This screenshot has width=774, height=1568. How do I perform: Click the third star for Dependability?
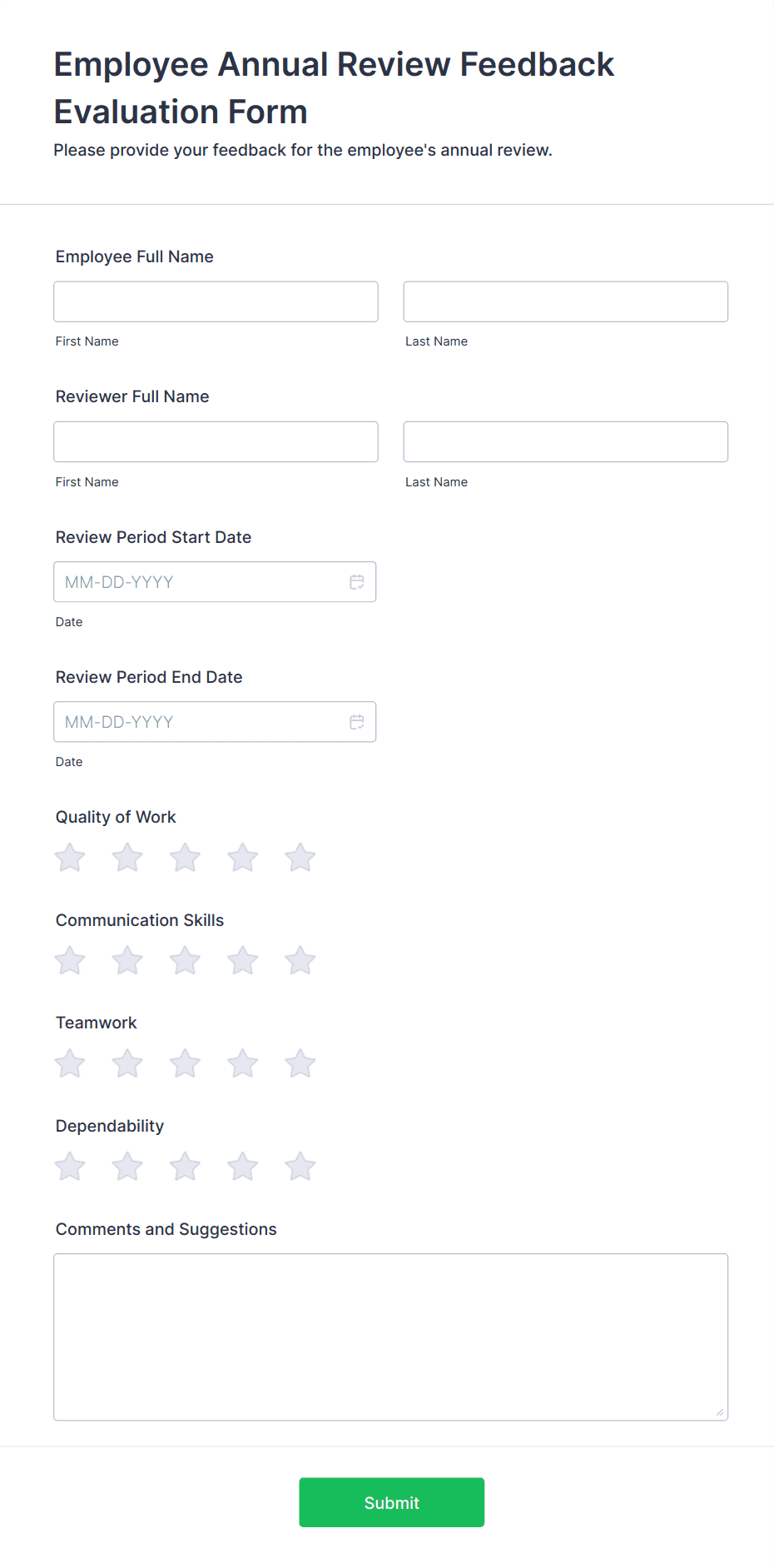(185, 1166)
